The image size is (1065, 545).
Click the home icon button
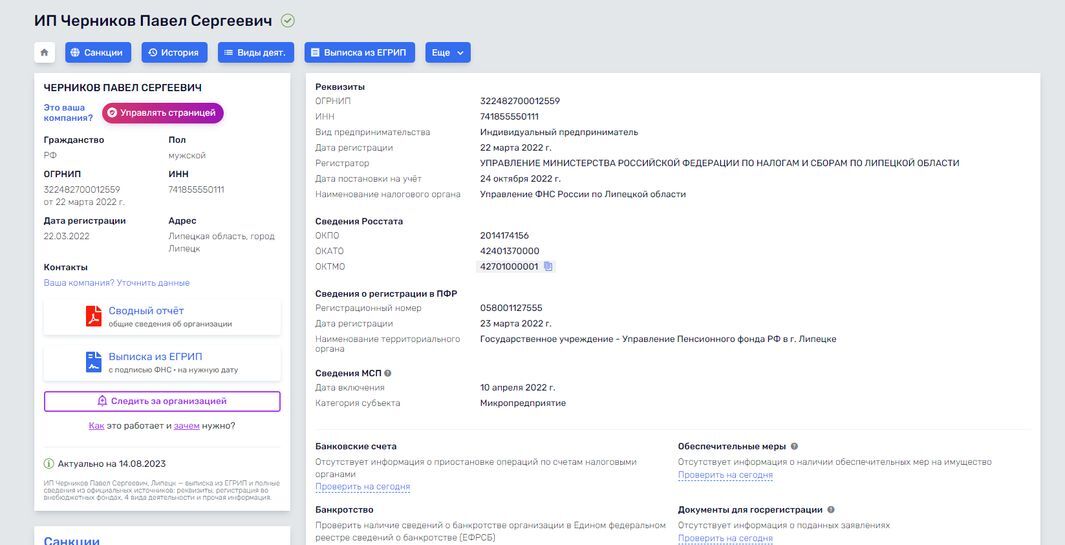44,53
